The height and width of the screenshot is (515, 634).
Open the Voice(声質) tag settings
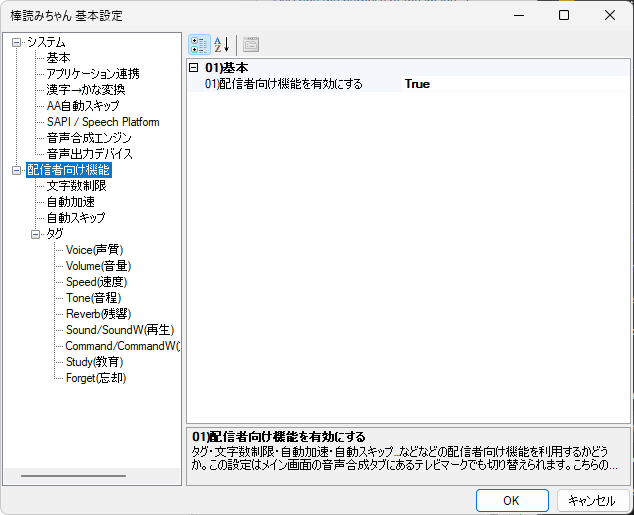coord(94,250)
